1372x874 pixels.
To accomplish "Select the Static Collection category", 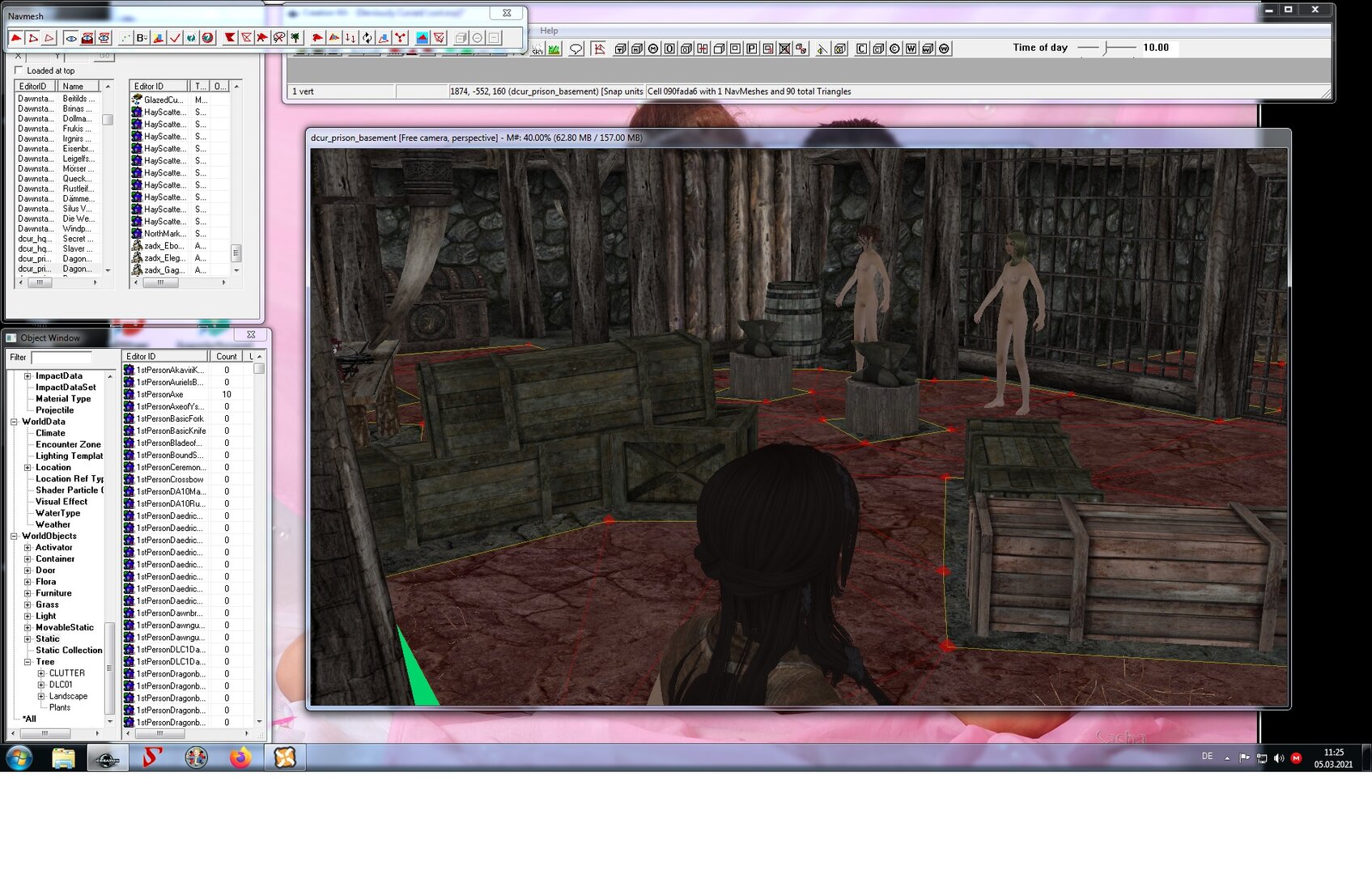I will click(x=69, y=651).
